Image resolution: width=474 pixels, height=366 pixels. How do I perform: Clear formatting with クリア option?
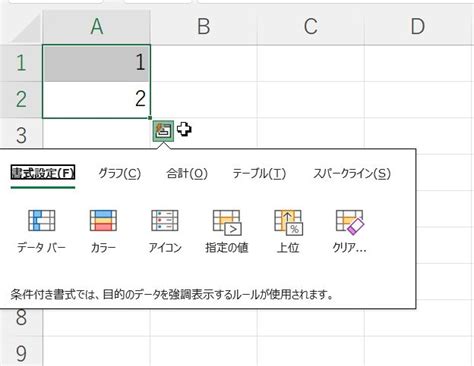click(350, 231)
